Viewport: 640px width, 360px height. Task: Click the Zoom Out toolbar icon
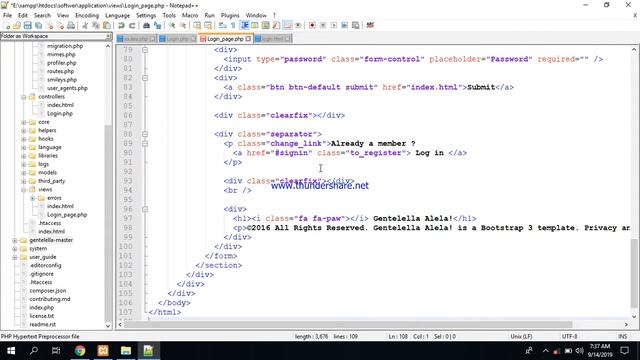[x=182, y=25]
